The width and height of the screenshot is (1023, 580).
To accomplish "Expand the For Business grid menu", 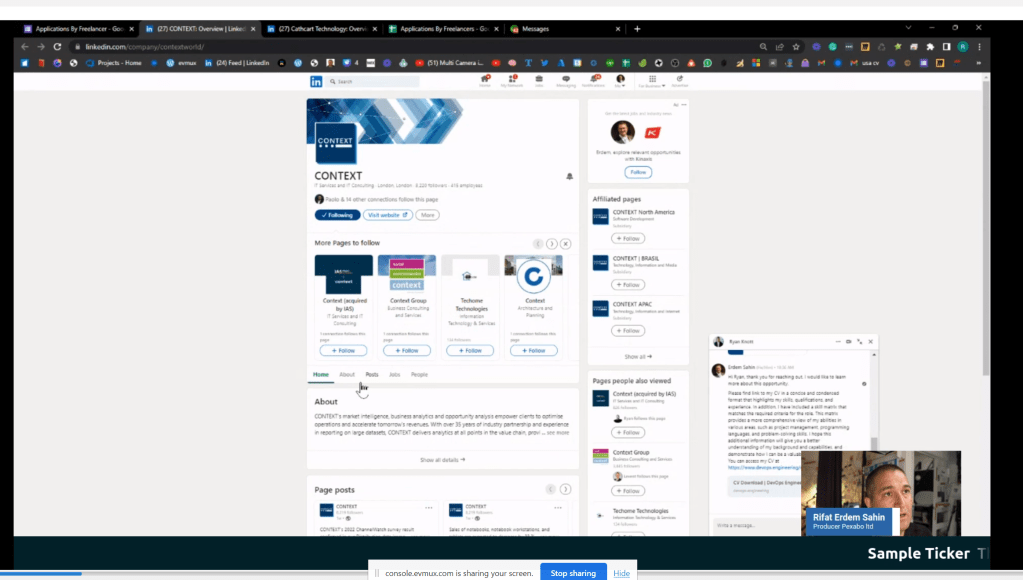I will tap(652, 81).
